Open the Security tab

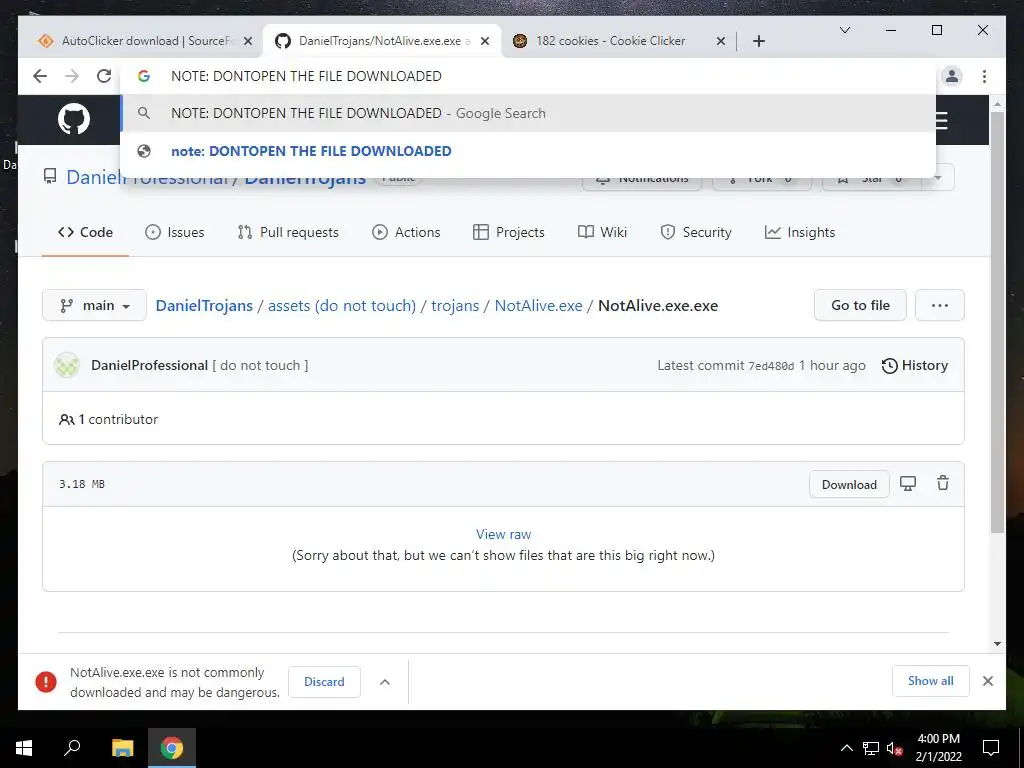696,232
